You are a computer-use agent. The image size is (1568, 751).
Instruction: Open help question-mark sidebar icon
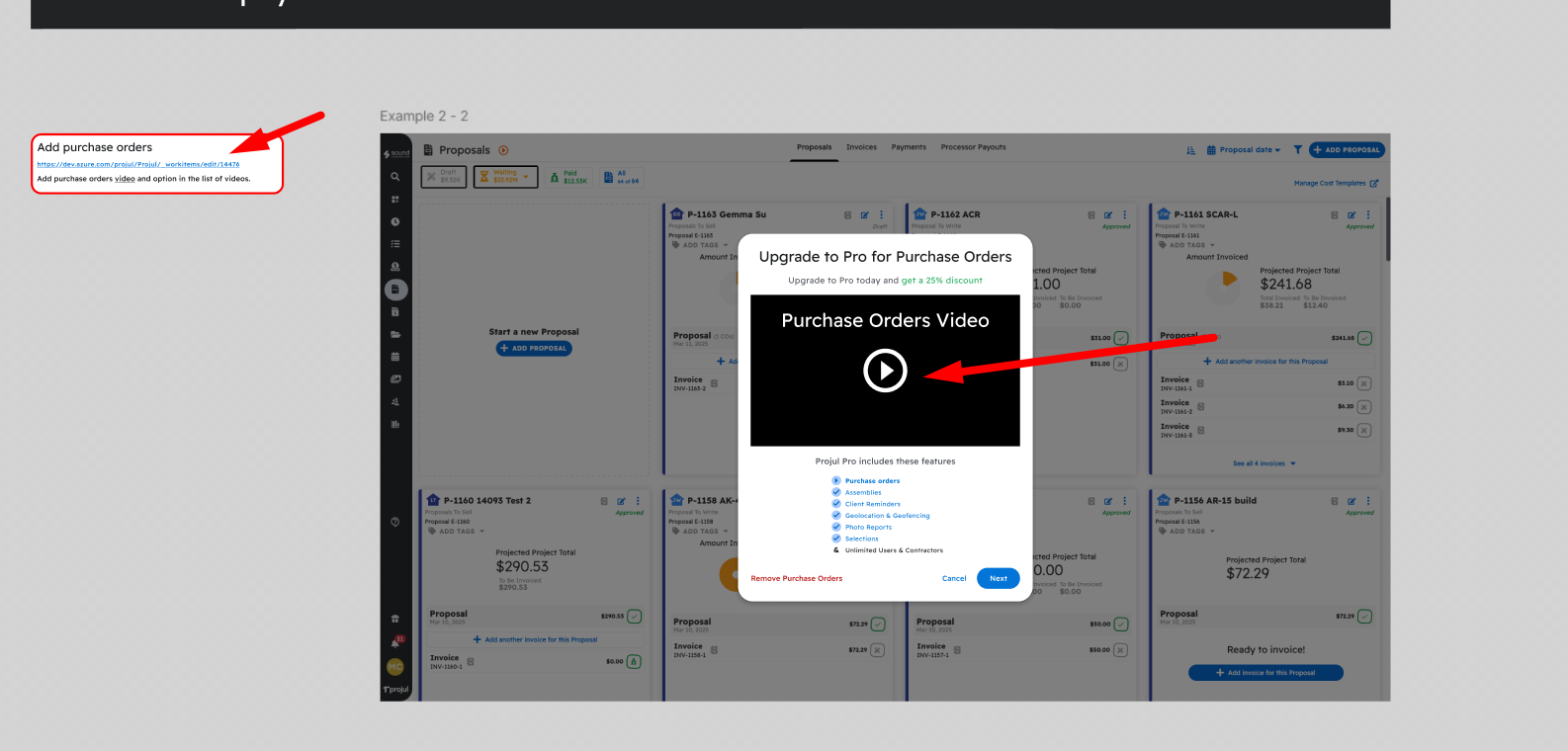pos(395,522)
